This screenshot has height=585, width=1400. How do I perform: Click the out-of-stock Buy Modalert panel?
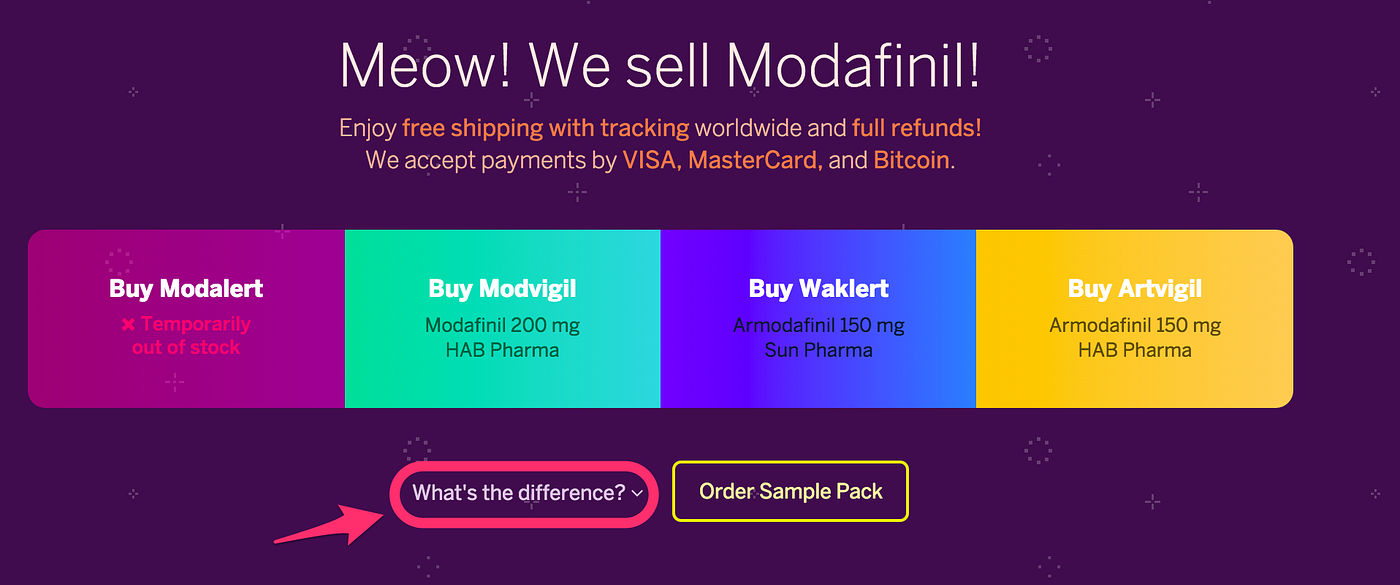[185, 318]
